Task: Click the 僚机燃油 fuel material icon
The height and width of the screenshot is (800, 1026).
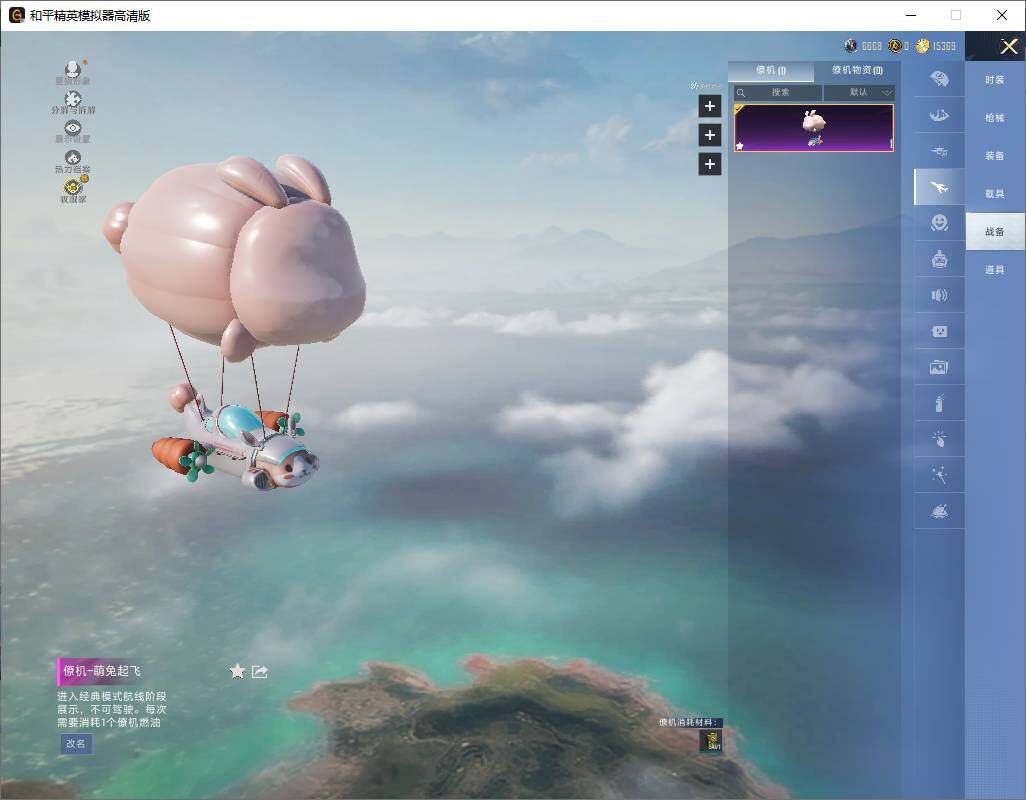Action: pos(711,740)
